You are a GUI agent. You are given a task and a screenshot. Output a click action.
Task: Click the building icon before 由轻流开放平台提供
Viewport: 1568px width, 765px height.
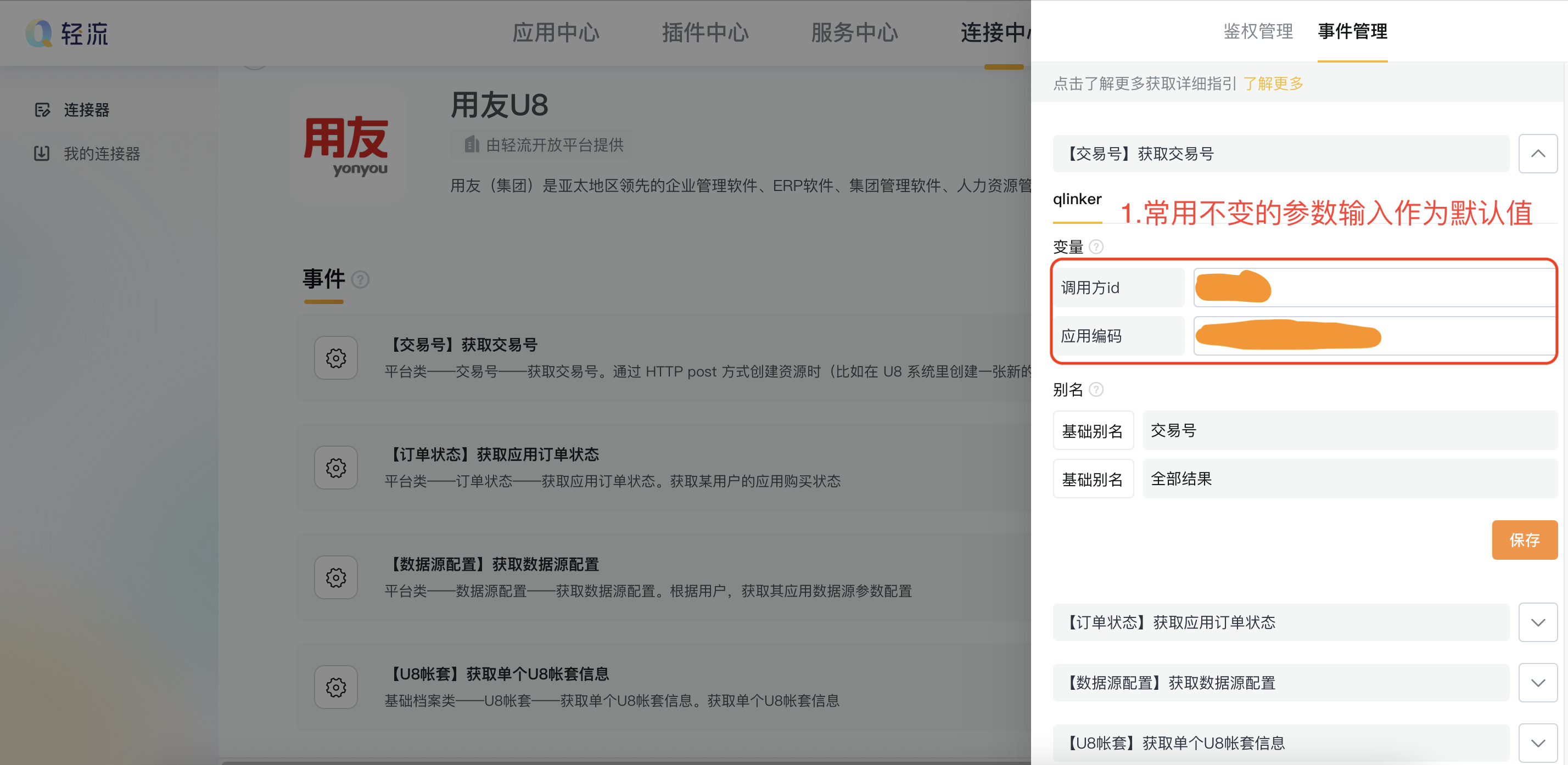(x=472, y=145)
